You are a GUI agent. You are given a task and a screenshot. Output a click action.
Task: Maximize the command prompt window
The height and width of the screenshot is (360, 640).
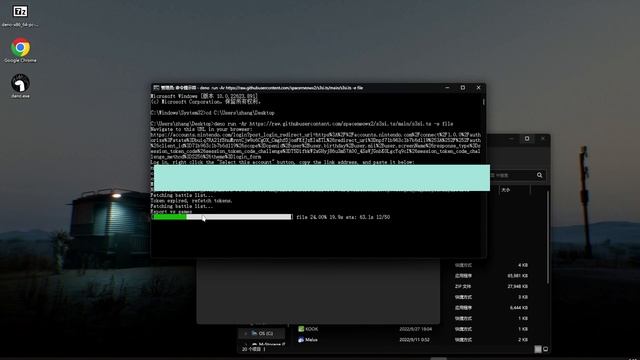pos(463,87)
